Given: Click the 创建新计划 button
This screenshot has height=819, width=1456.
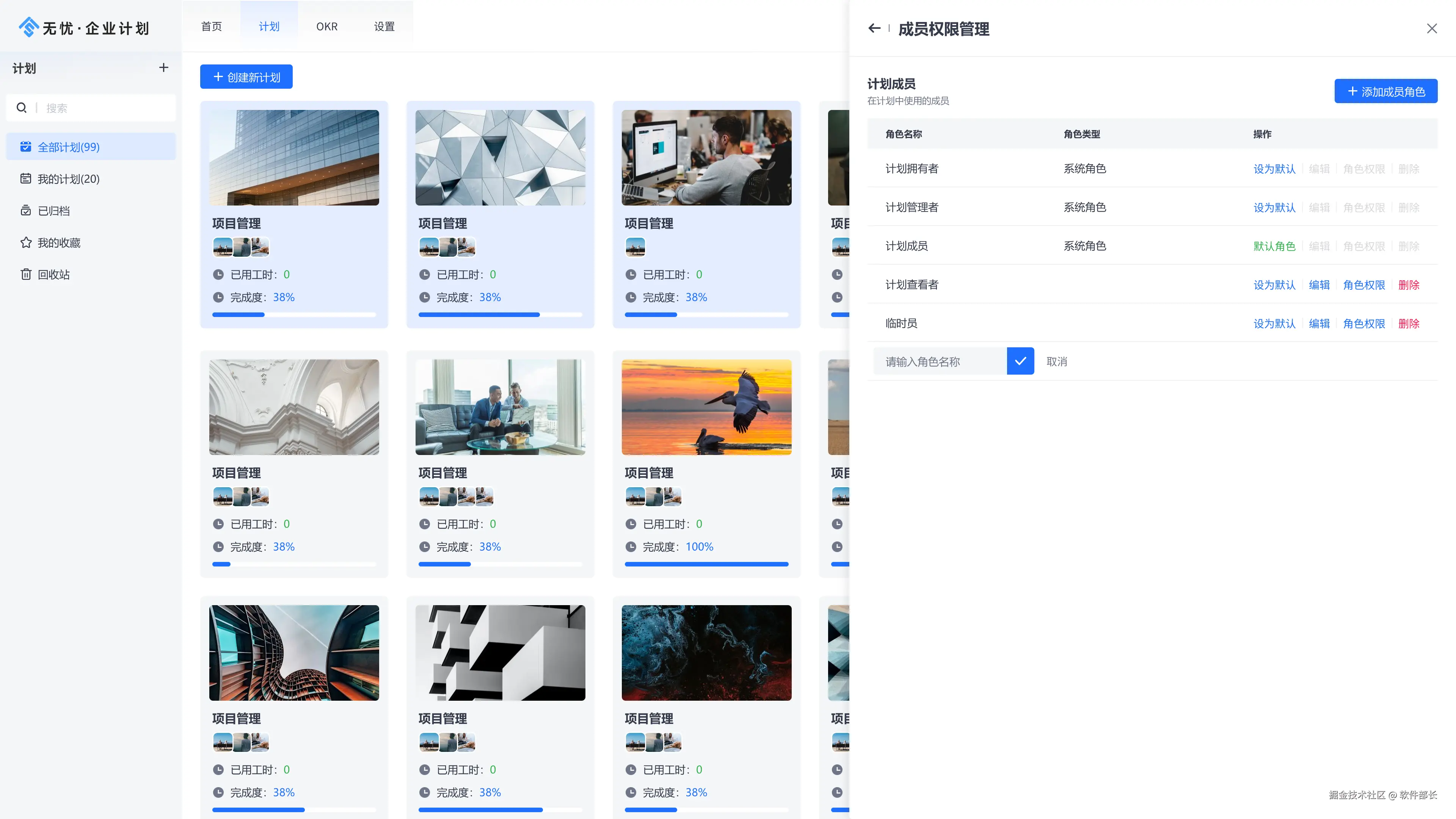Looking at the screenshot, I should (246, 77).
